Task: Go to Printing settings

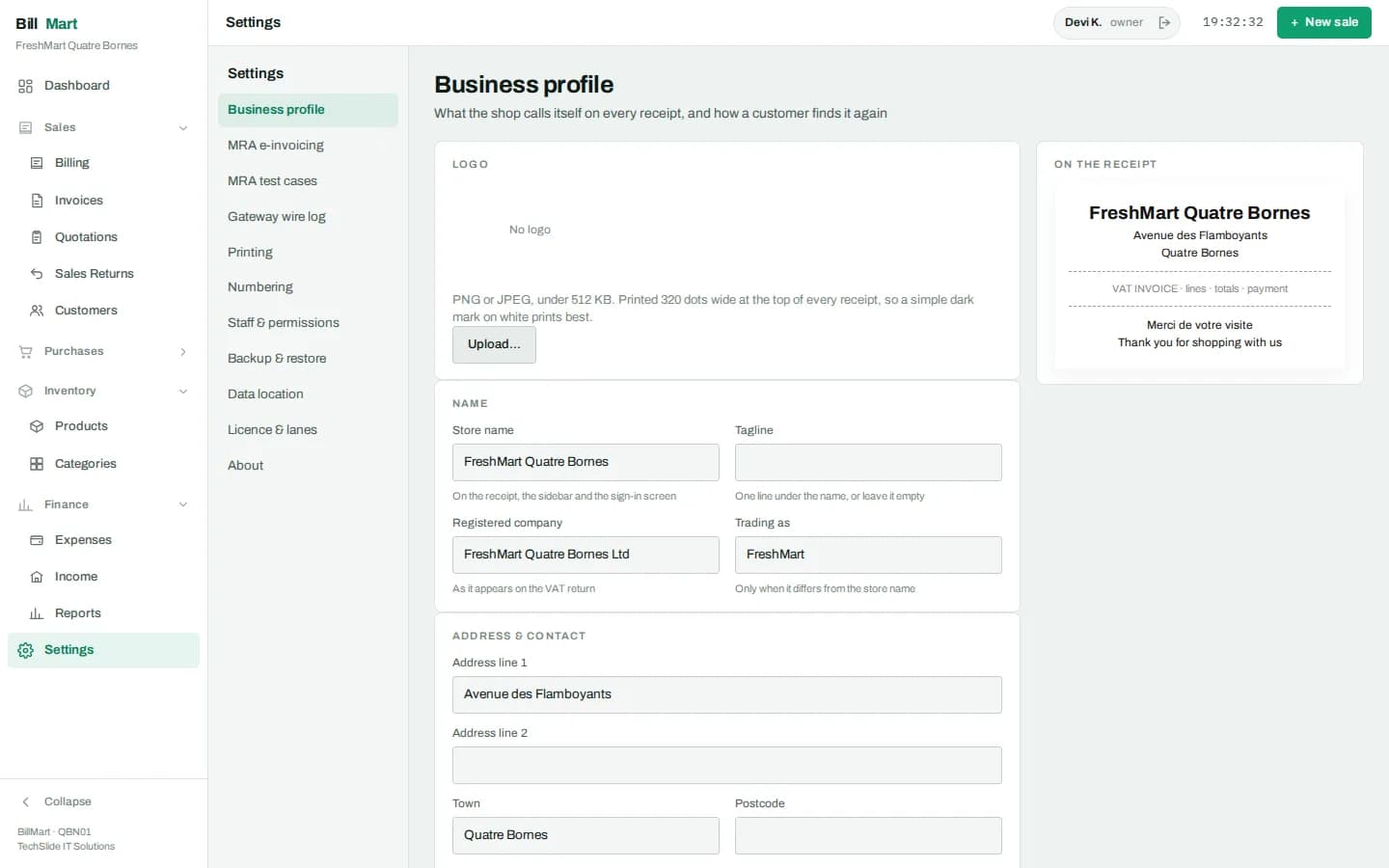Action: [x=308, y=253]
